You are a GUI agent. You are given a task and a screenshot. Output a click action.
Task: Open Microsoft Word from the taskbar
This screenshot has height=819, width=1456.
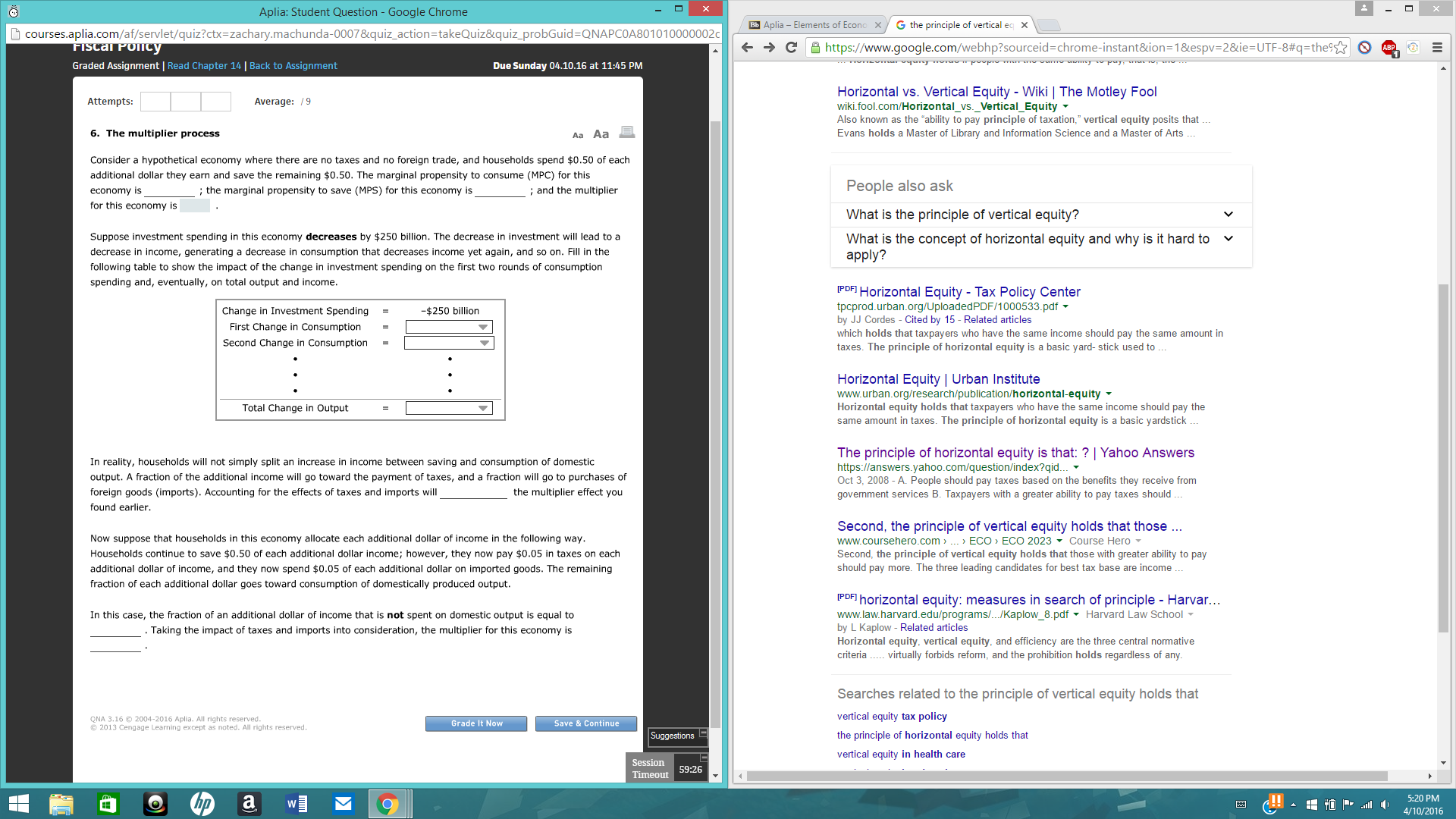296,804
